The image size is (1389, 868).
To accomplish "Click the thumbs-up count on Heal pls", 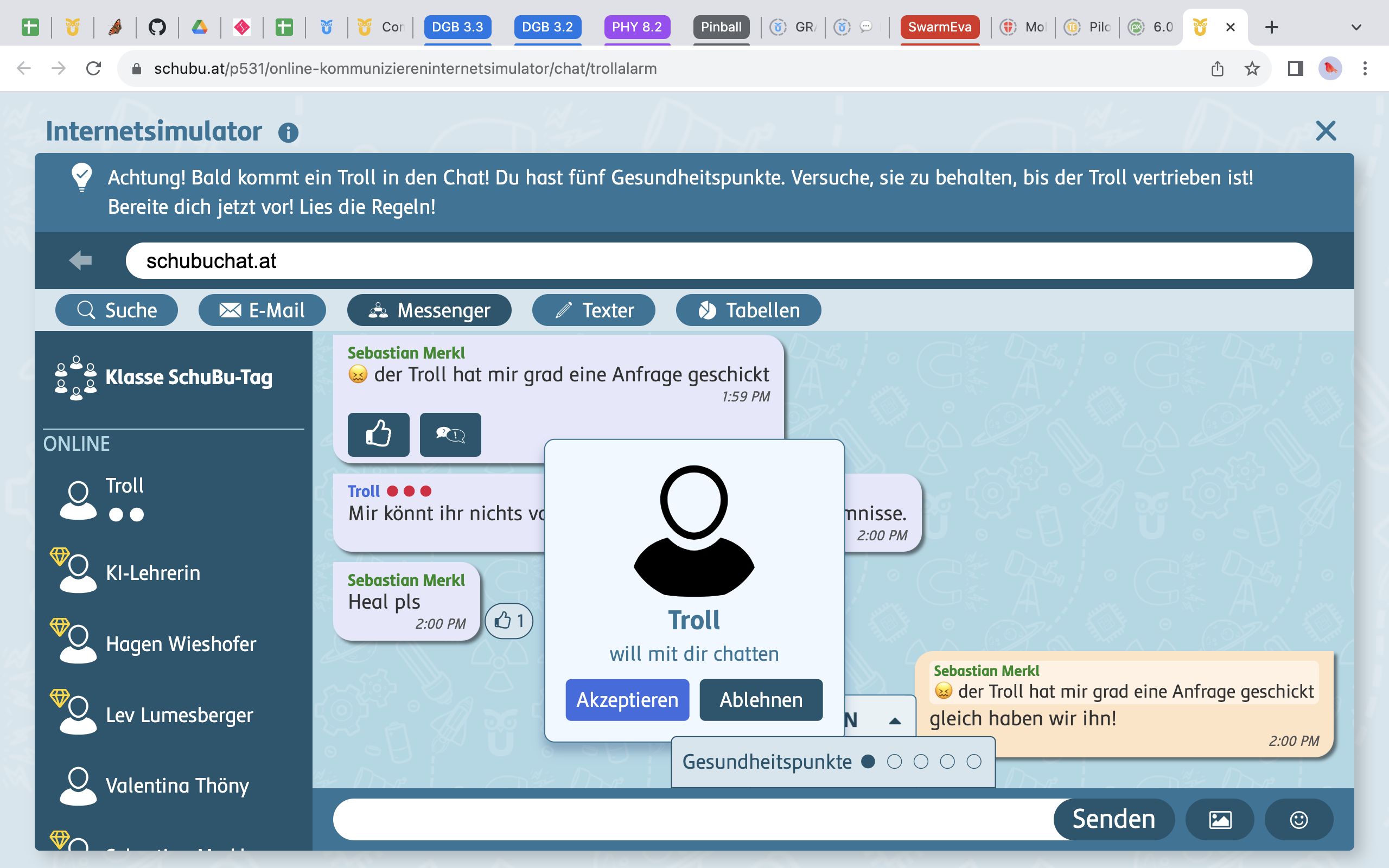I will [509, 621].
